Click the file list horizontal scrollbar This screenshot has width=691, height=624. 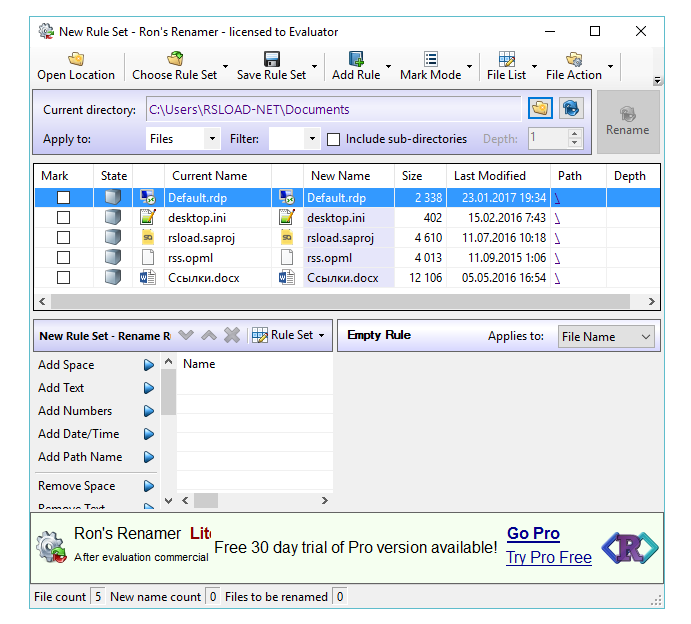(340, 301)
